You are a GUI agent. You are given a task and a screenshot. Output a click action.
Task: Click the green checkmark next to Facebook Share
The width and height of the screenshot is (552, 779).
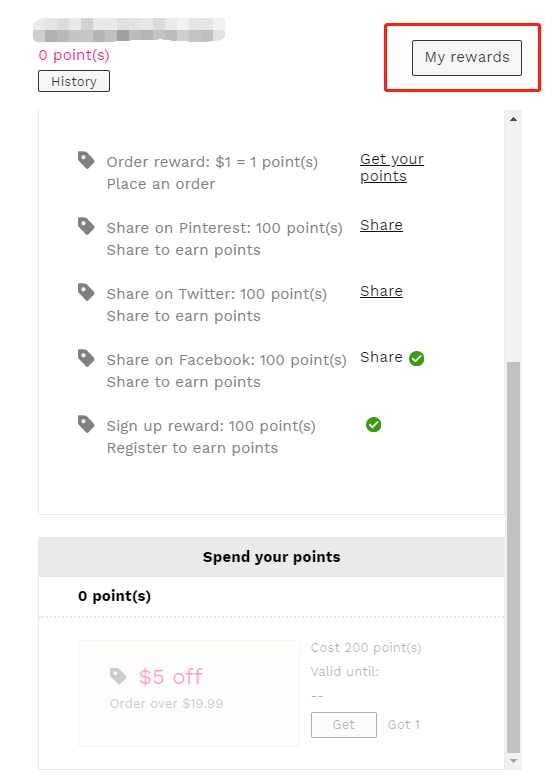pos(416,358)
